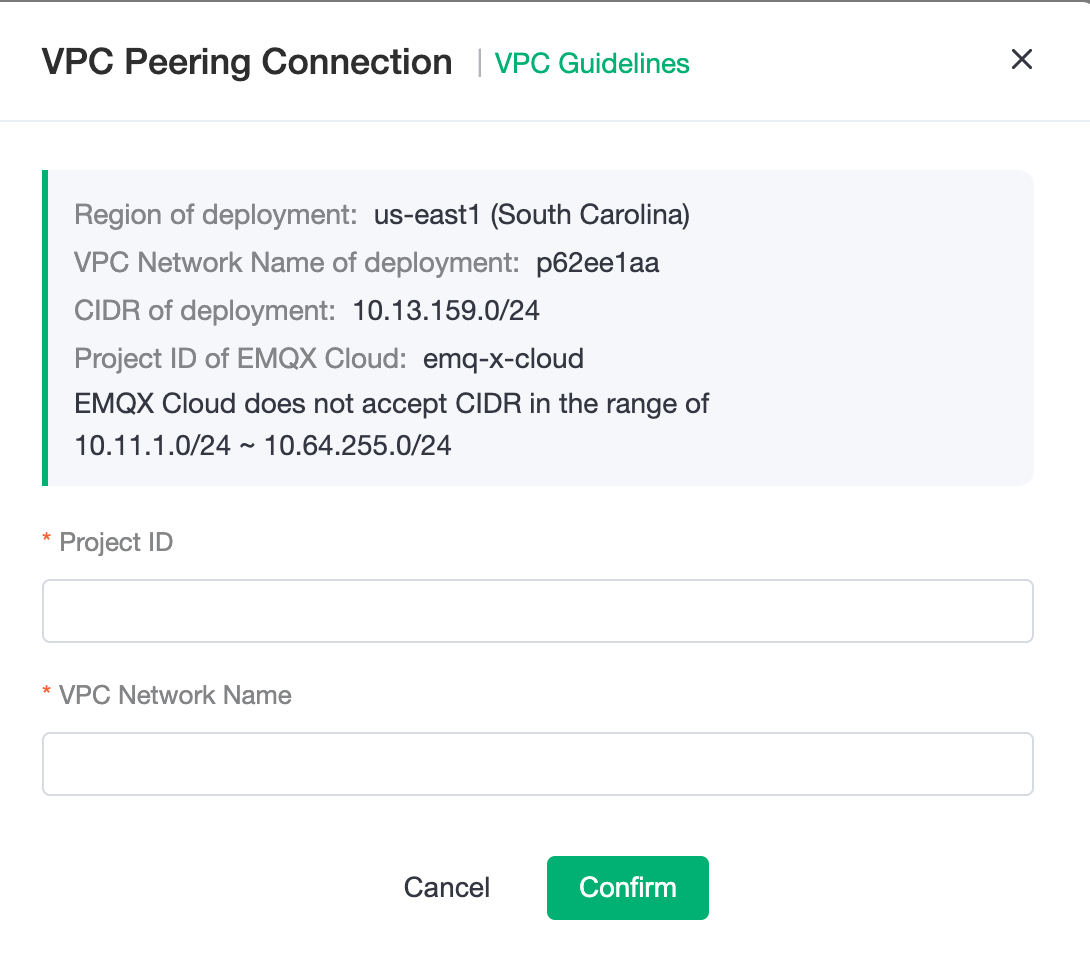Click the 10.13.159.0/24 deployment CIDR value
1090x974 pixels.
pos(446,311)
